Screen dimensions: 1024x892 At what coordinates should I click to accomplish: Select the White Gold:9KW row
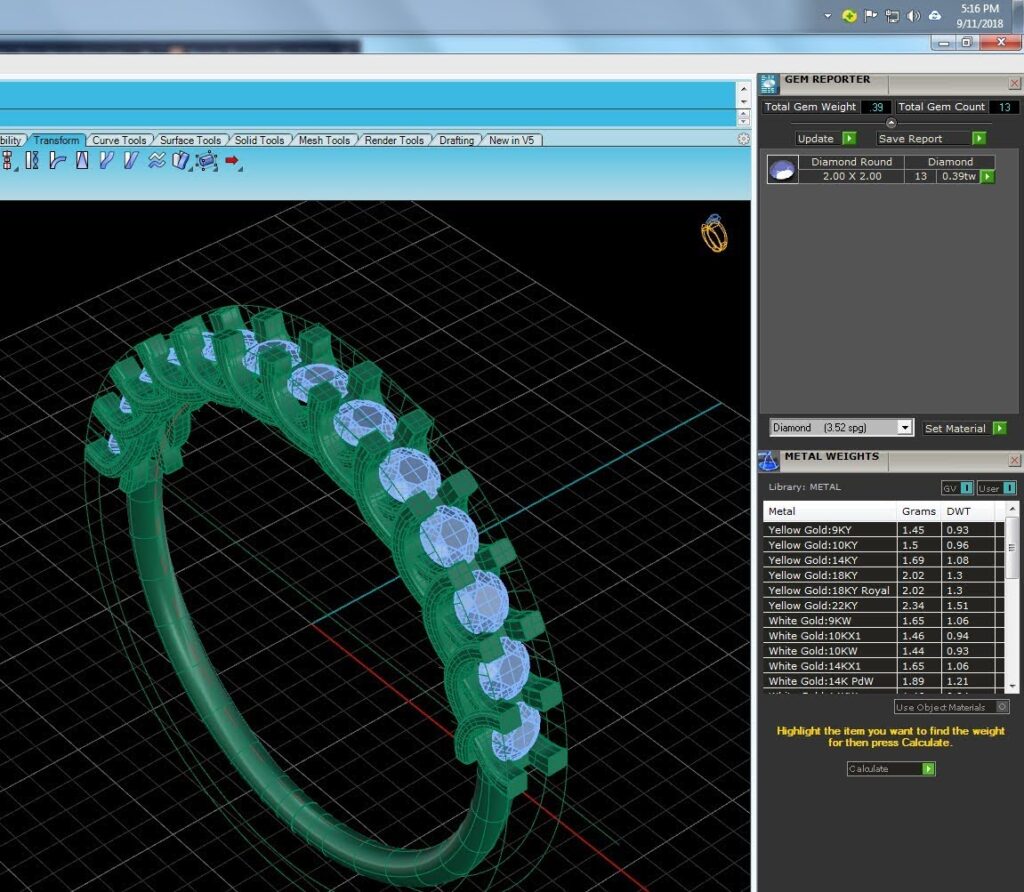click(884, 620)
